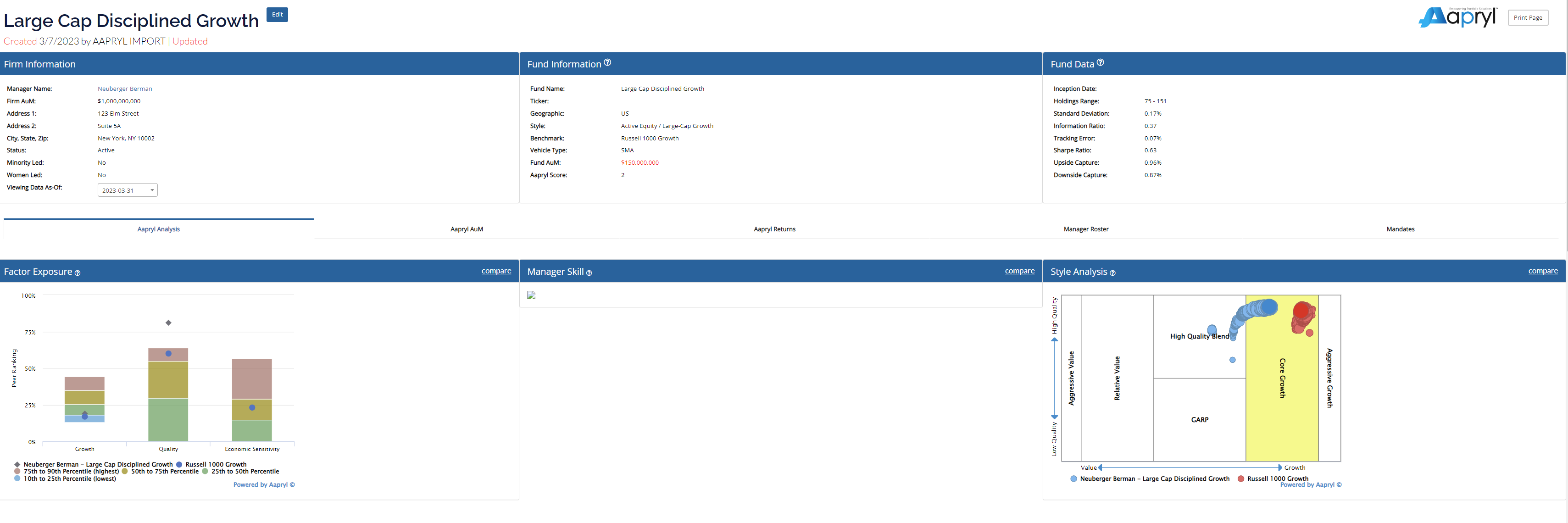
Task: Click the GARP label in style chart
Action: click(1200, 419)
